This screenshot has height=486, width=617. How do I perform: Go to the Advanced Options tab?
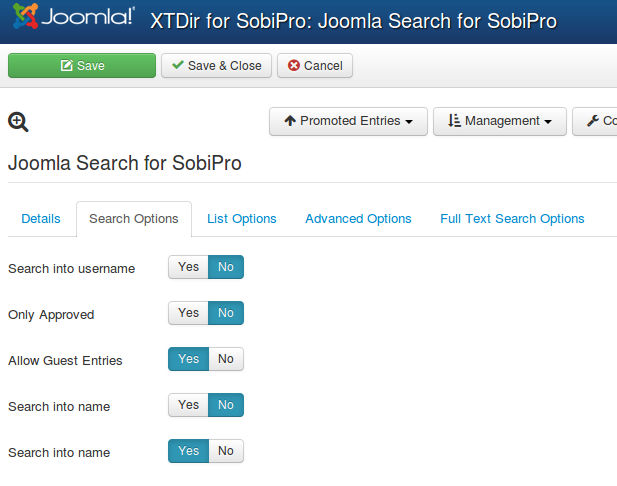pos(358,219)
